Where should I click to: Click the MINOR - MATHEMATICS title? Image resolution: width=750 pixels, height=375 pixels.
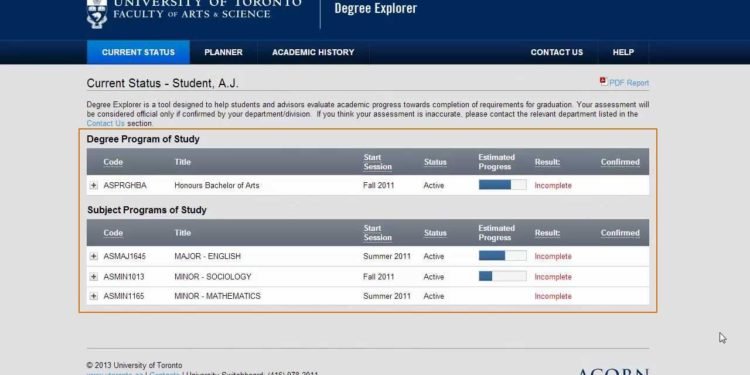(x=218, y=297)
